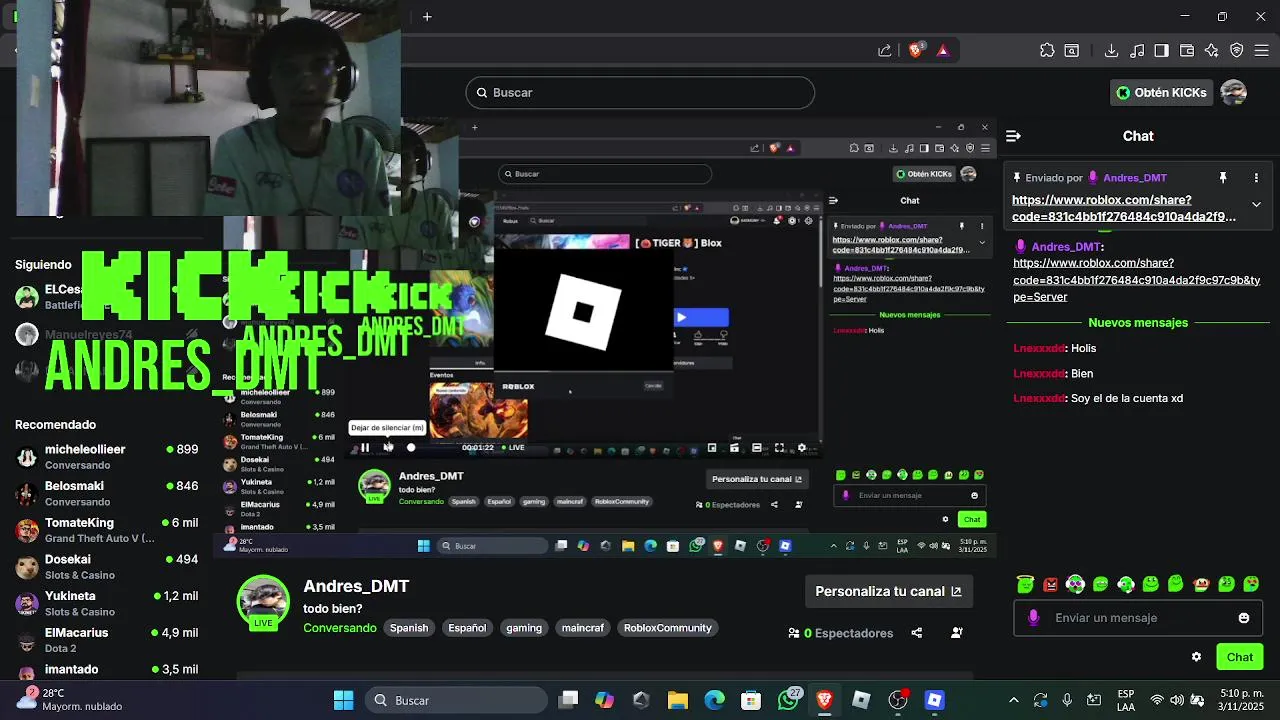The width and height of the screenshot is (1280, 720).
Task: Open a new browser tab
Action: [427, 16]
